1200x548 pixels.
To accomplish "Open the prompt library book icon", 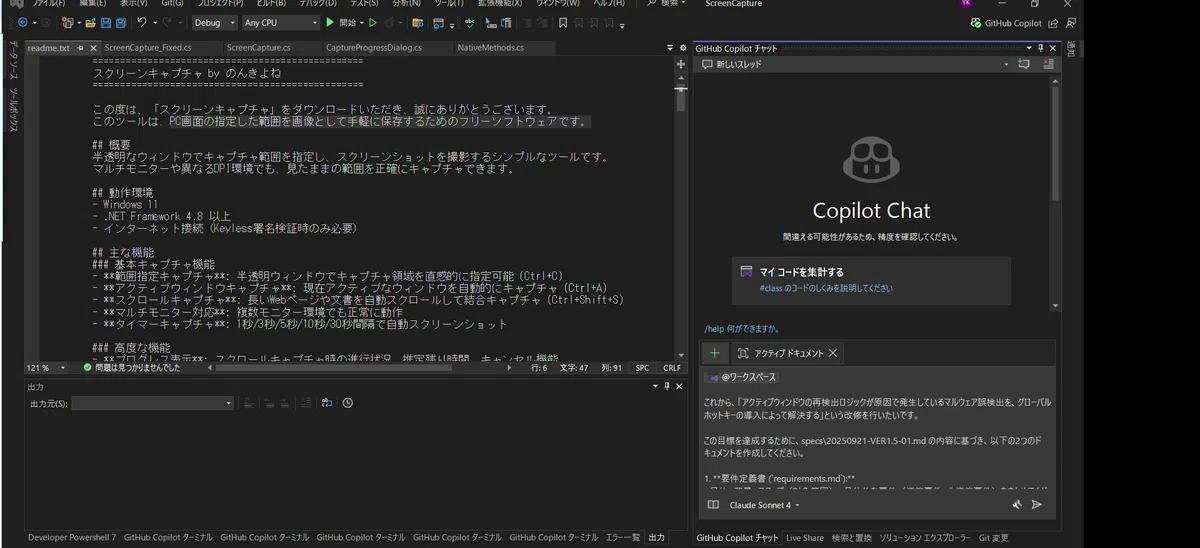I will point(713,505).
